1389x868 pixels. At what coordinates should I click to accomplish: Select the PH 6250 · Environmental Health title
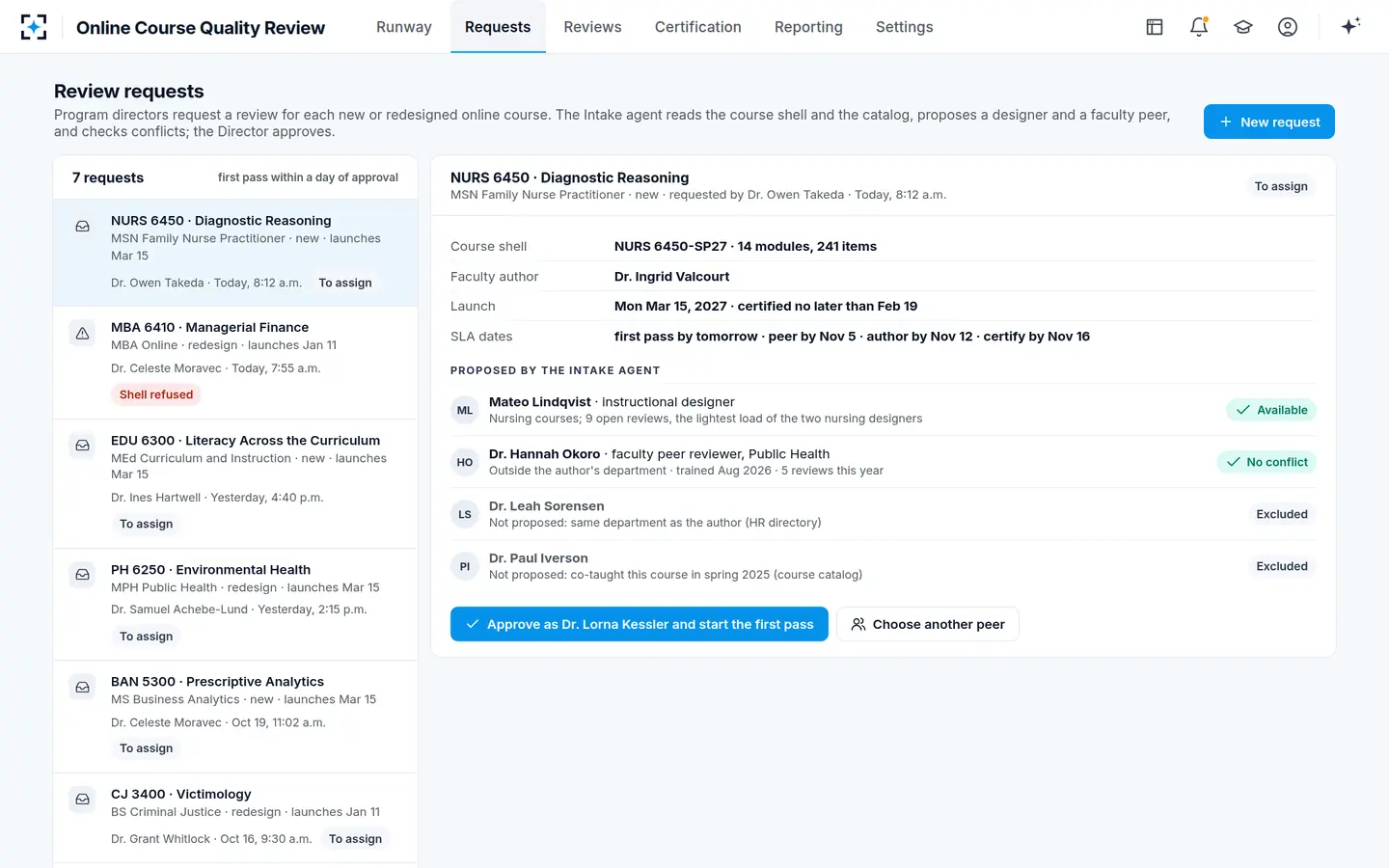[211, 570]
